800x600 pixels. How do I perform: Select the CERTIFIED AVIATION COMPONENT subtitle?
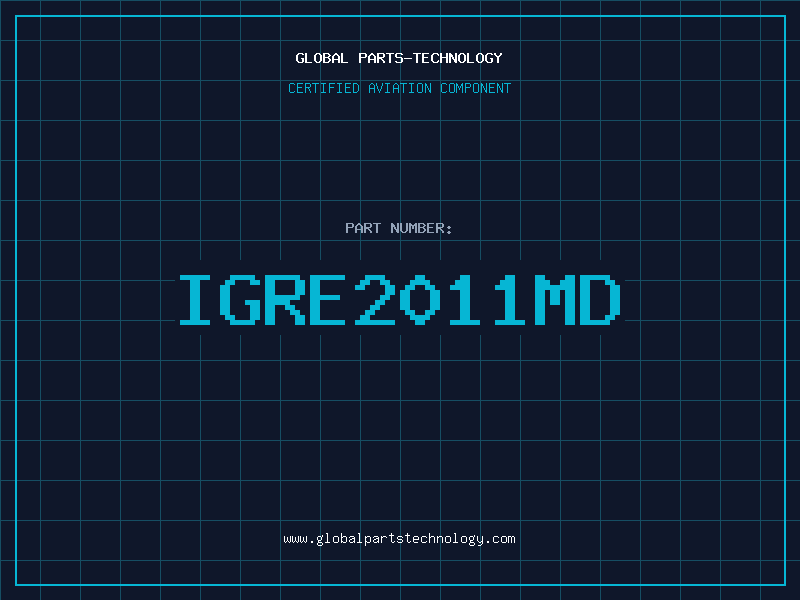tap(399, 88)
